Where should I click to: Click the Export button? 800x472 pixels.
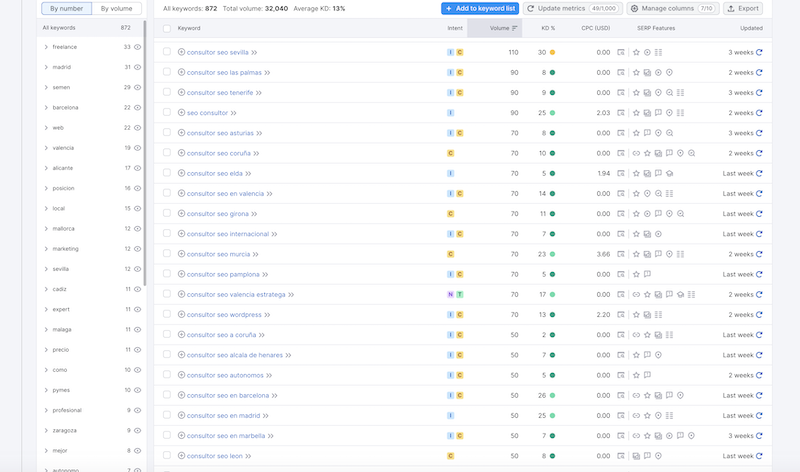744,8
